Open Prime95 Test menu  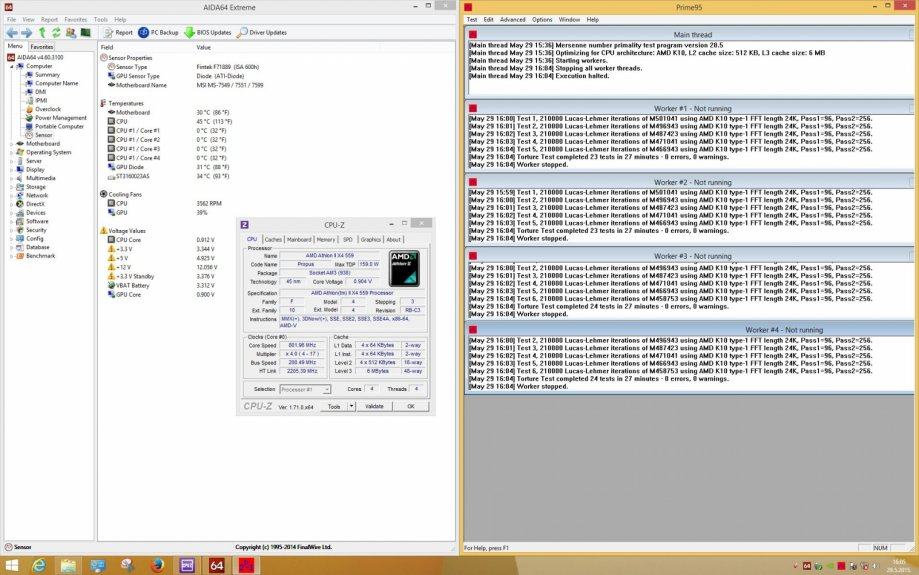(472, 19)
